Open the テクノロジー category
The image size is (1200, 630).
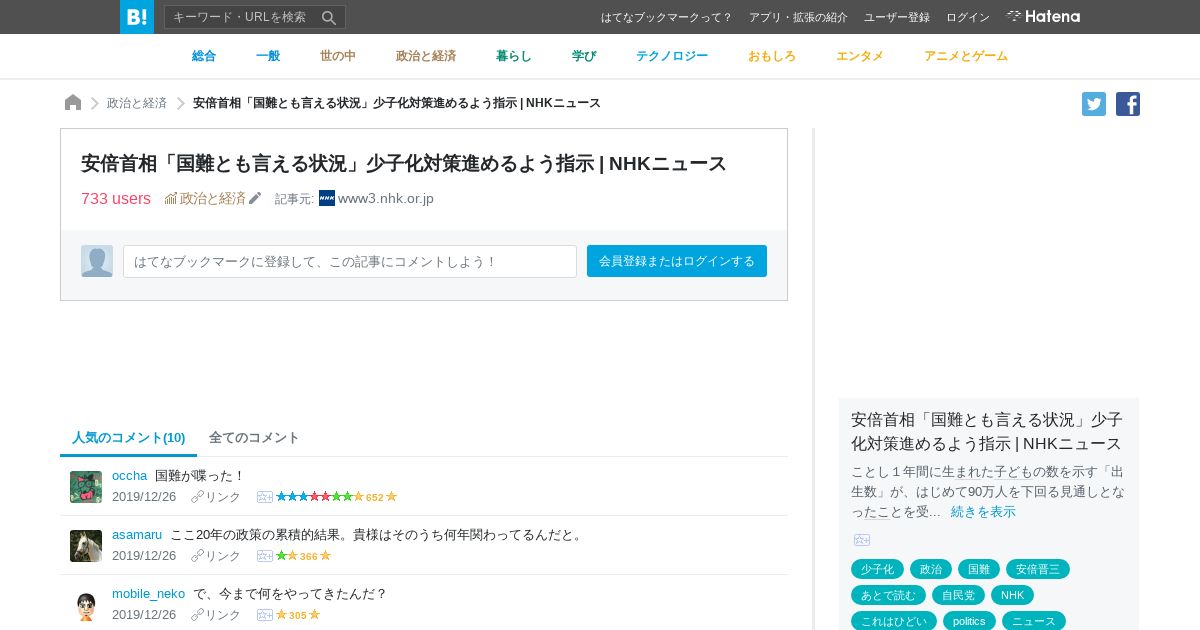pos(672,56)
